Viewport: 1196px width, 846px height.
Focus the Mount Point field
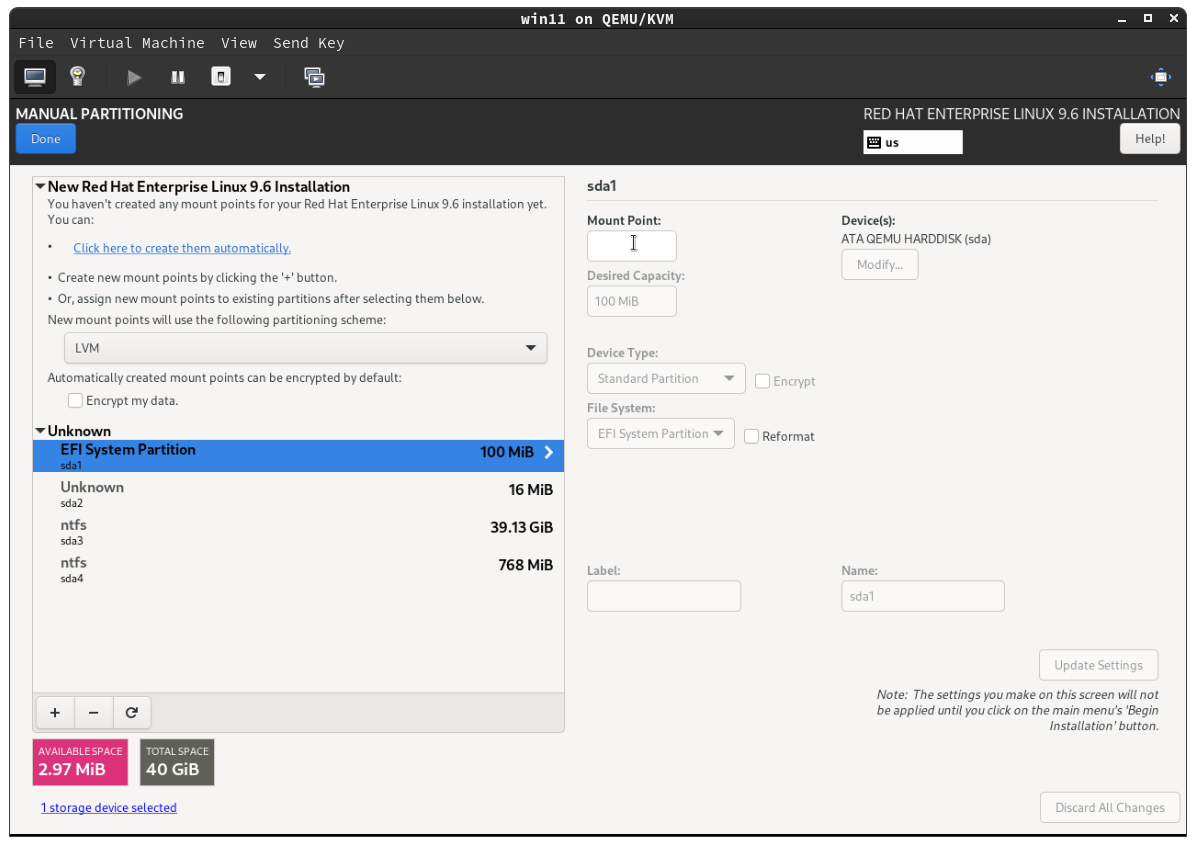click(632, 246)
